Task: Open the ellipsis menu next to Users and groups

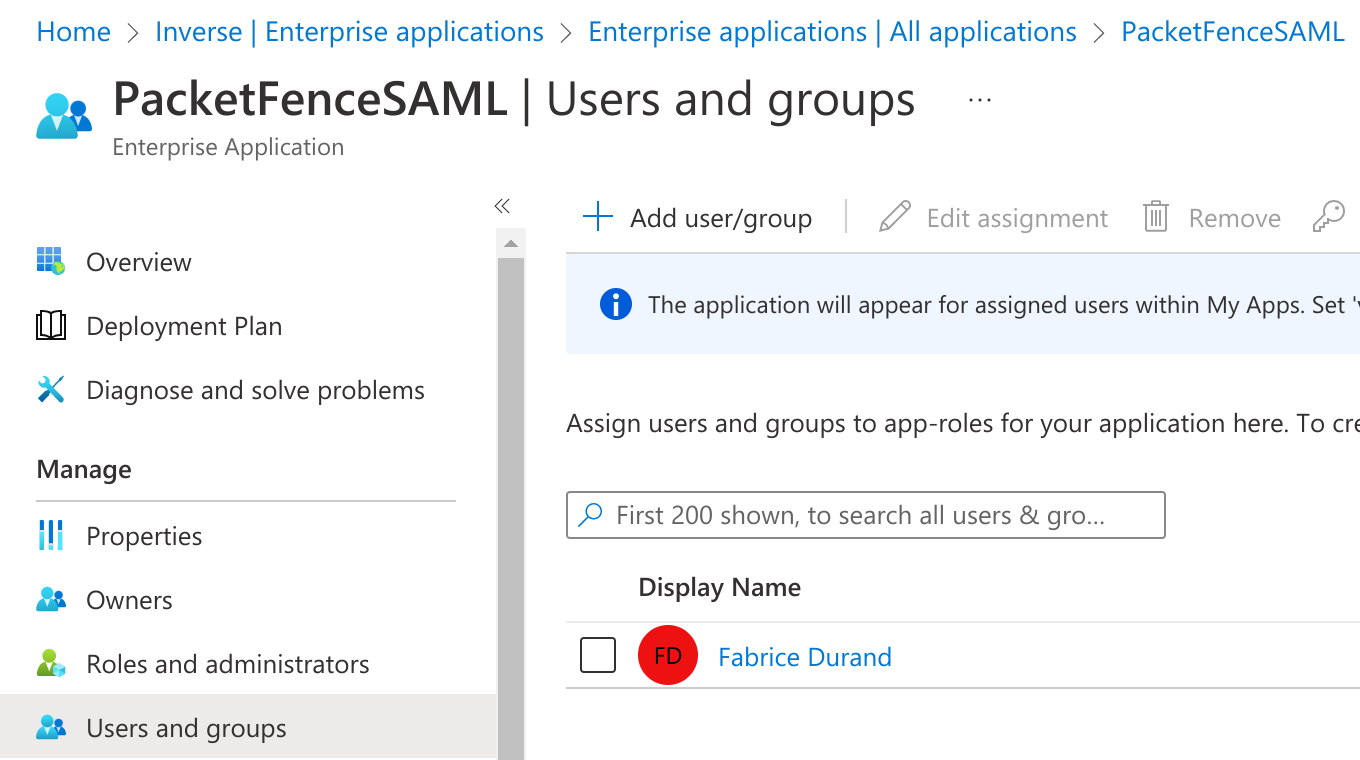Action: tap(980, 98)
